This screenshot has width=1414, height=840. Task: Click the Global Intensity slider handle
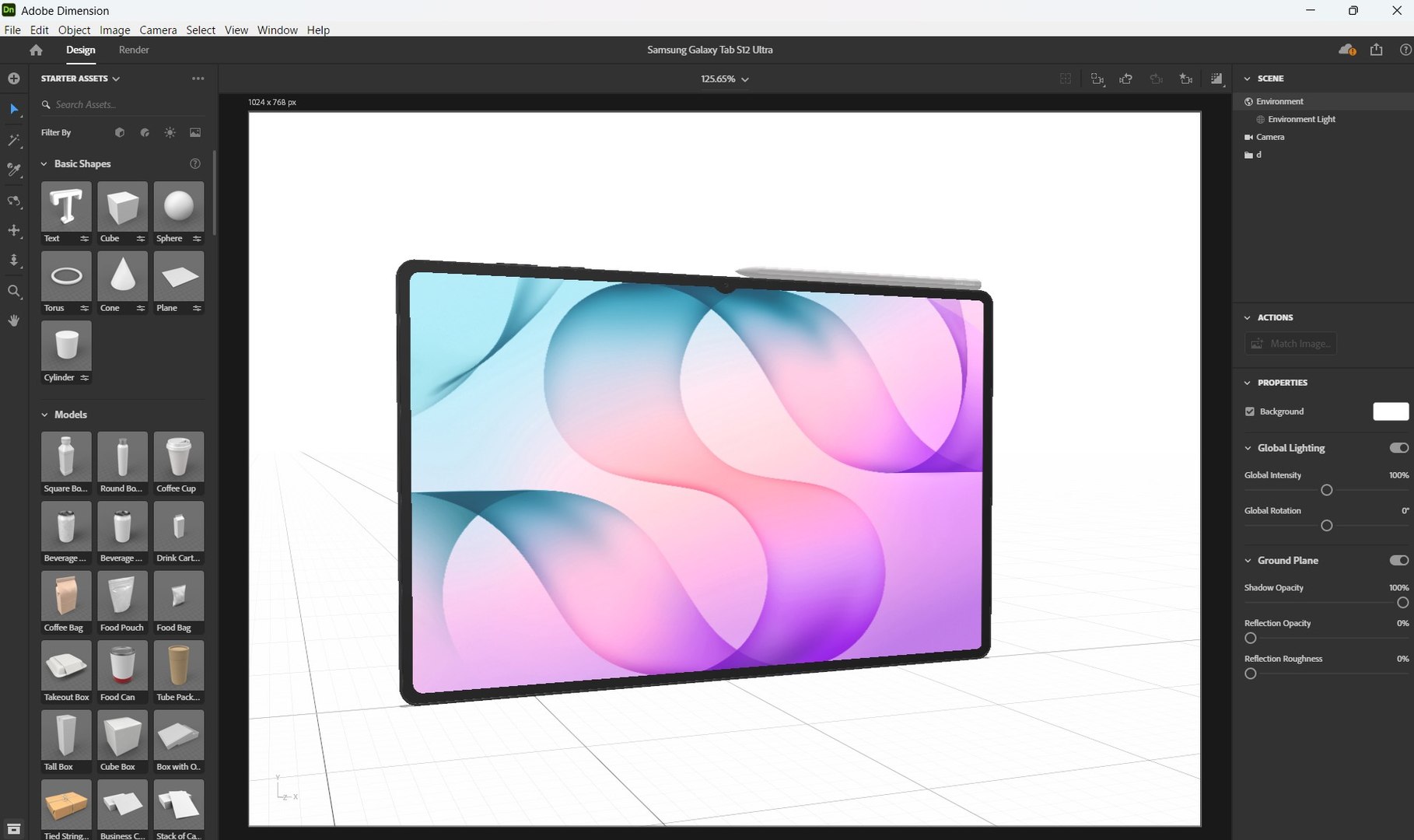click(1327, 490)
